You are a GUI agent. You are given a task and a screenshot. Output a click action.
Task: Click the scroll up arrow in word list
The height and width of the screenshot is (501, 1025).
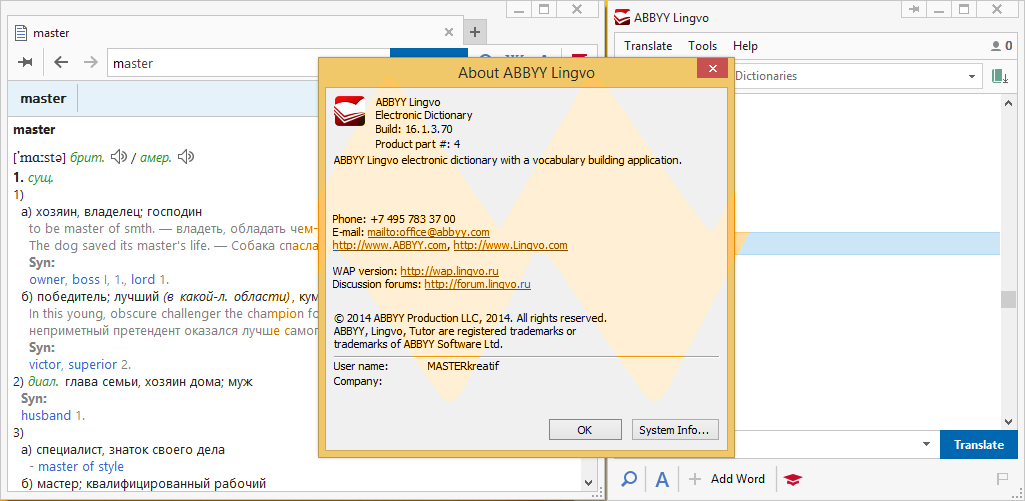click(x=1009, y=102)
